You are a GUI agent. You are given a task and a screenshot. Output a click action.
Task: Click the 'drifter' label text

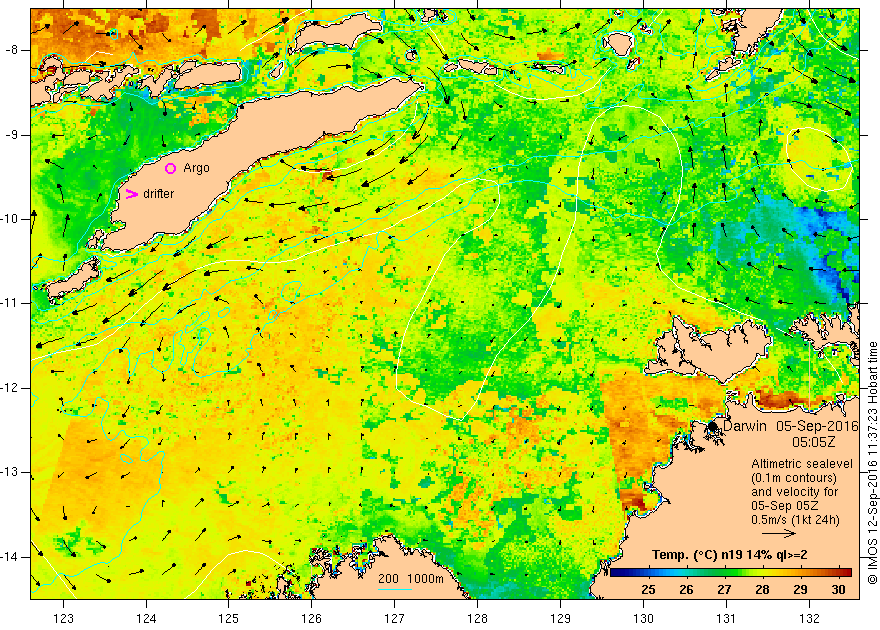pyautogui.click(x=159, y=194)
